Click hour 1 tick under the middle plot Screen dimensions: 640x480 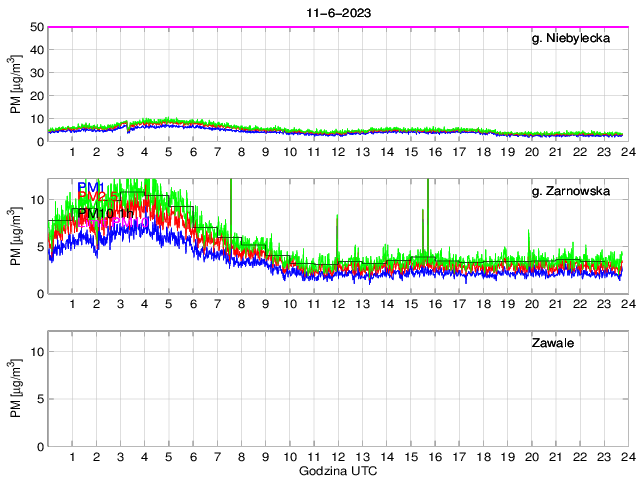pyautogui.click(x=73, y=304)
